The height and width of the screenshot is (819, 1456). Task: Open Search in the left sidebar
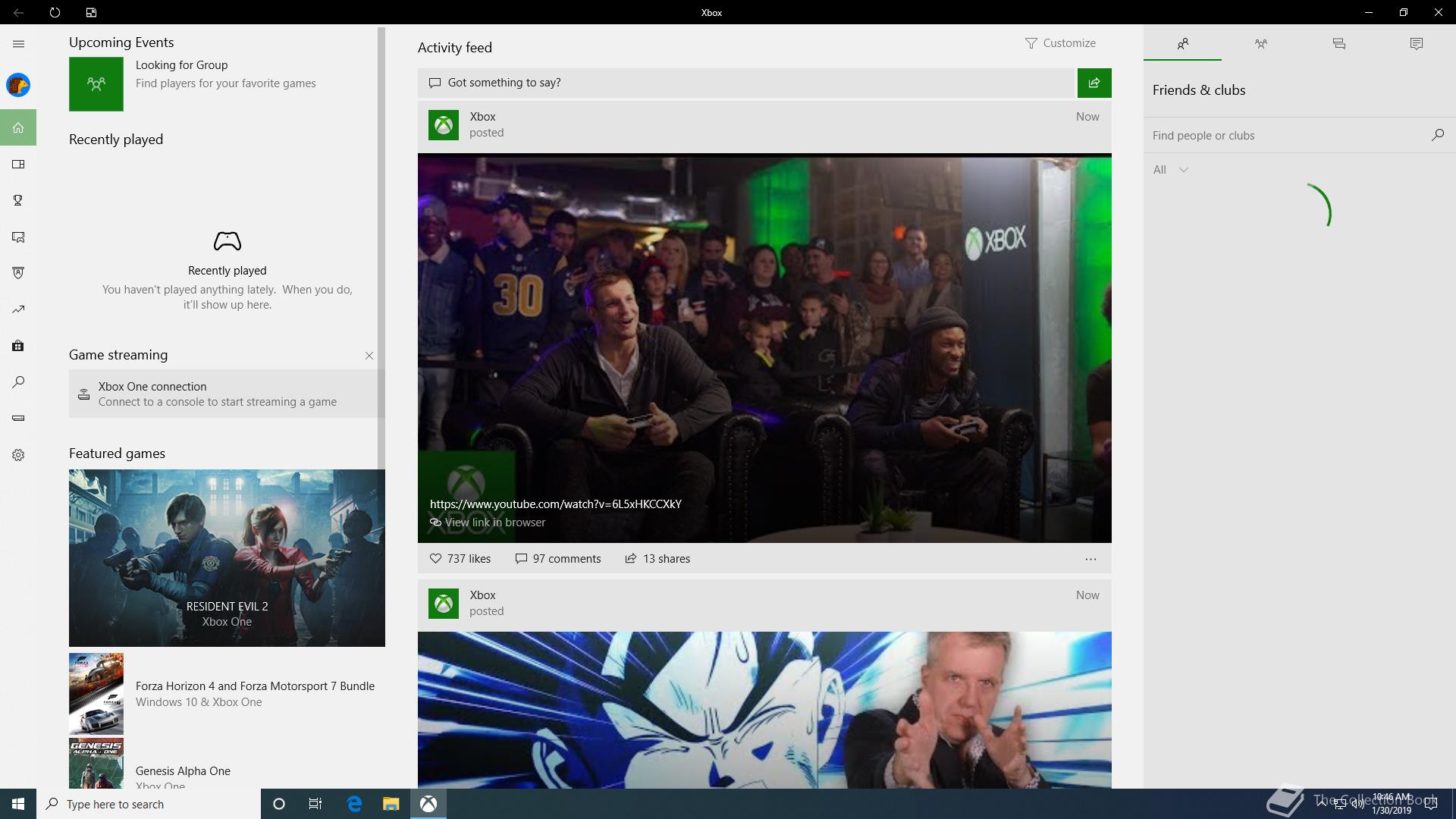click(x=18, y=382)
